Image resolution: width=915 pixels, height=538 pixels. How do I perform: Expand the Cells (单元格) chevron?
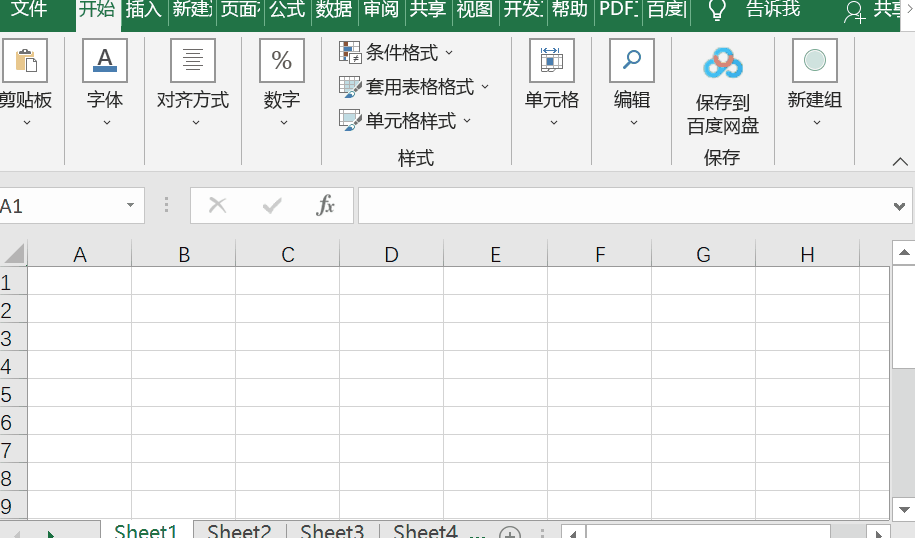pyautogui.click(x=554, y=123)
